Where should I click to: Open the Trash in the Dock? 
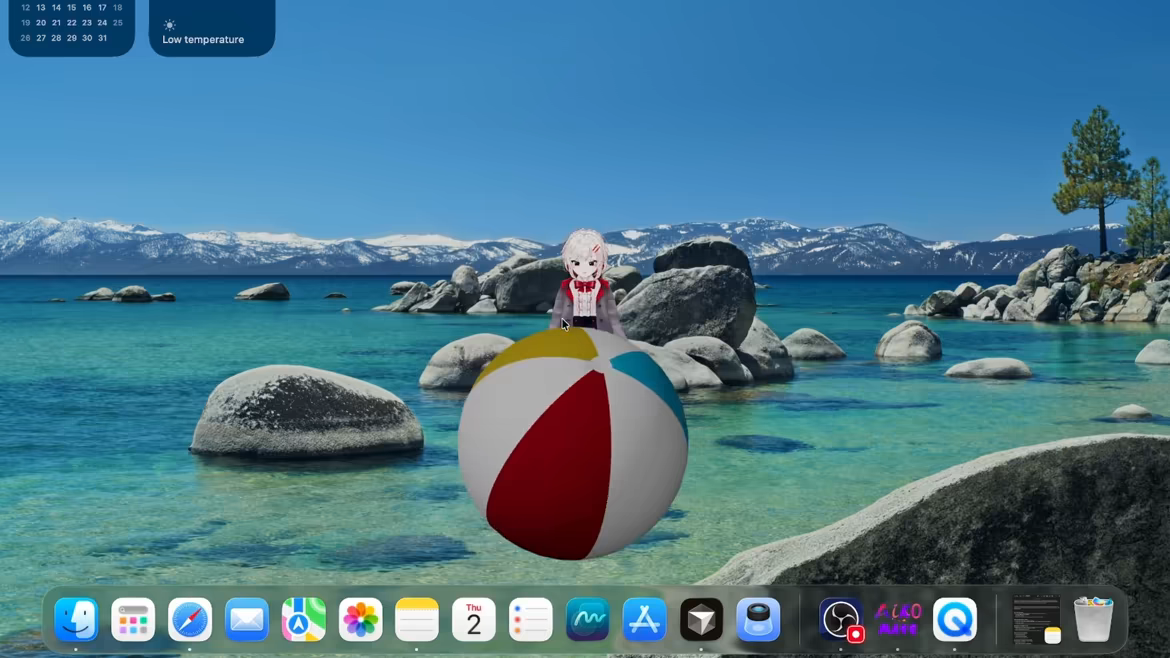(1093, 619)
